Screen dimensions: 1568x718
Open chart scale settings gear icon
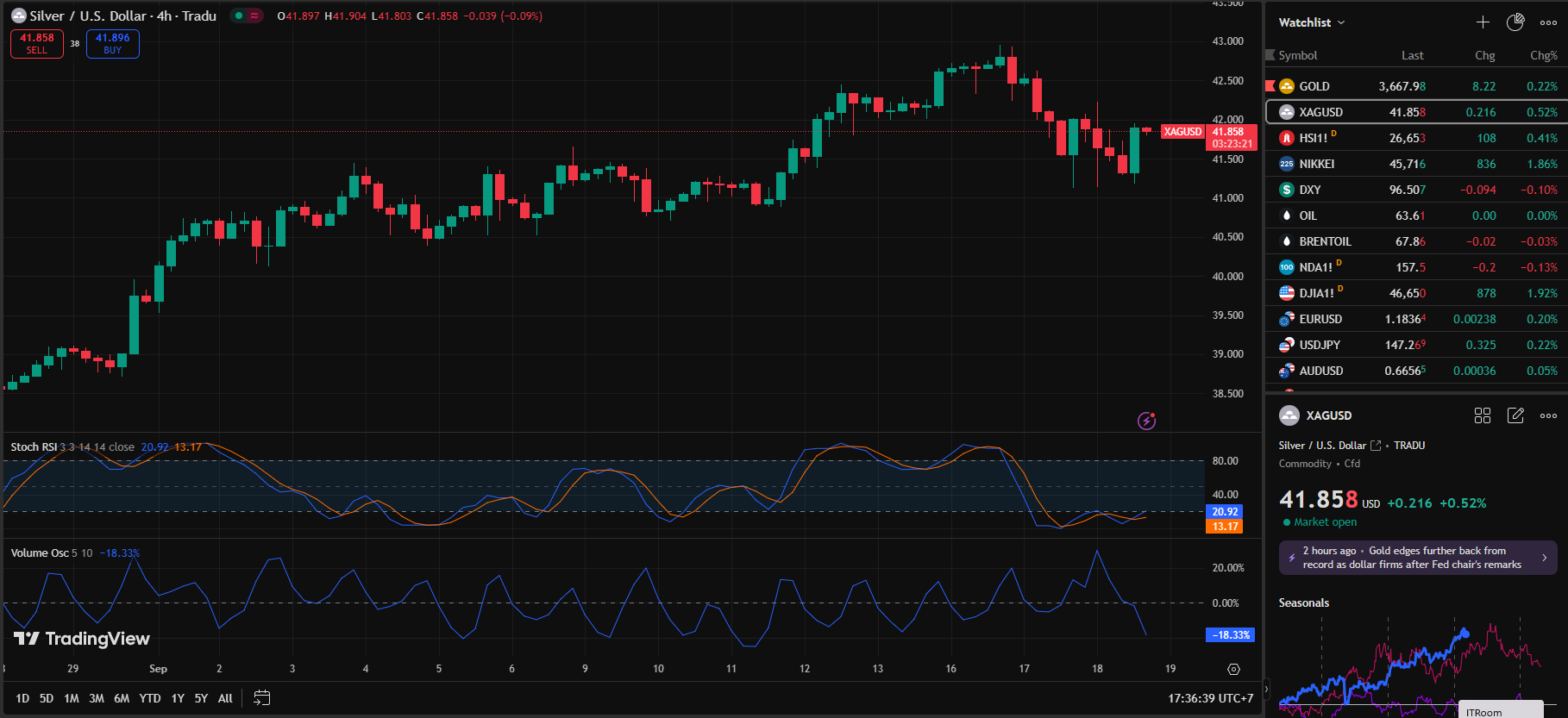coord(1233,669)
